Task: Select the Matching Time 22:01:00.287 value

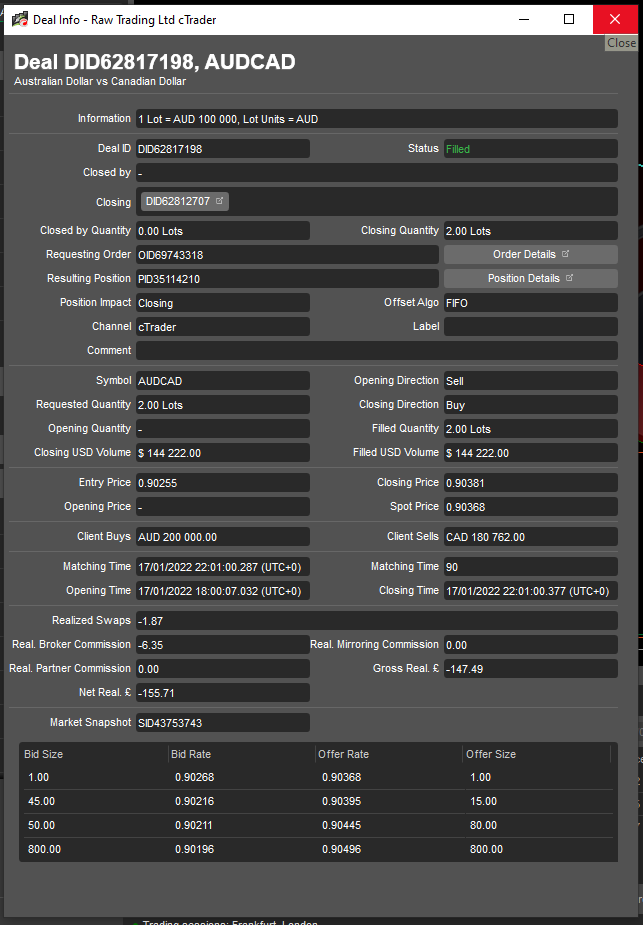Action: point(222,567)
